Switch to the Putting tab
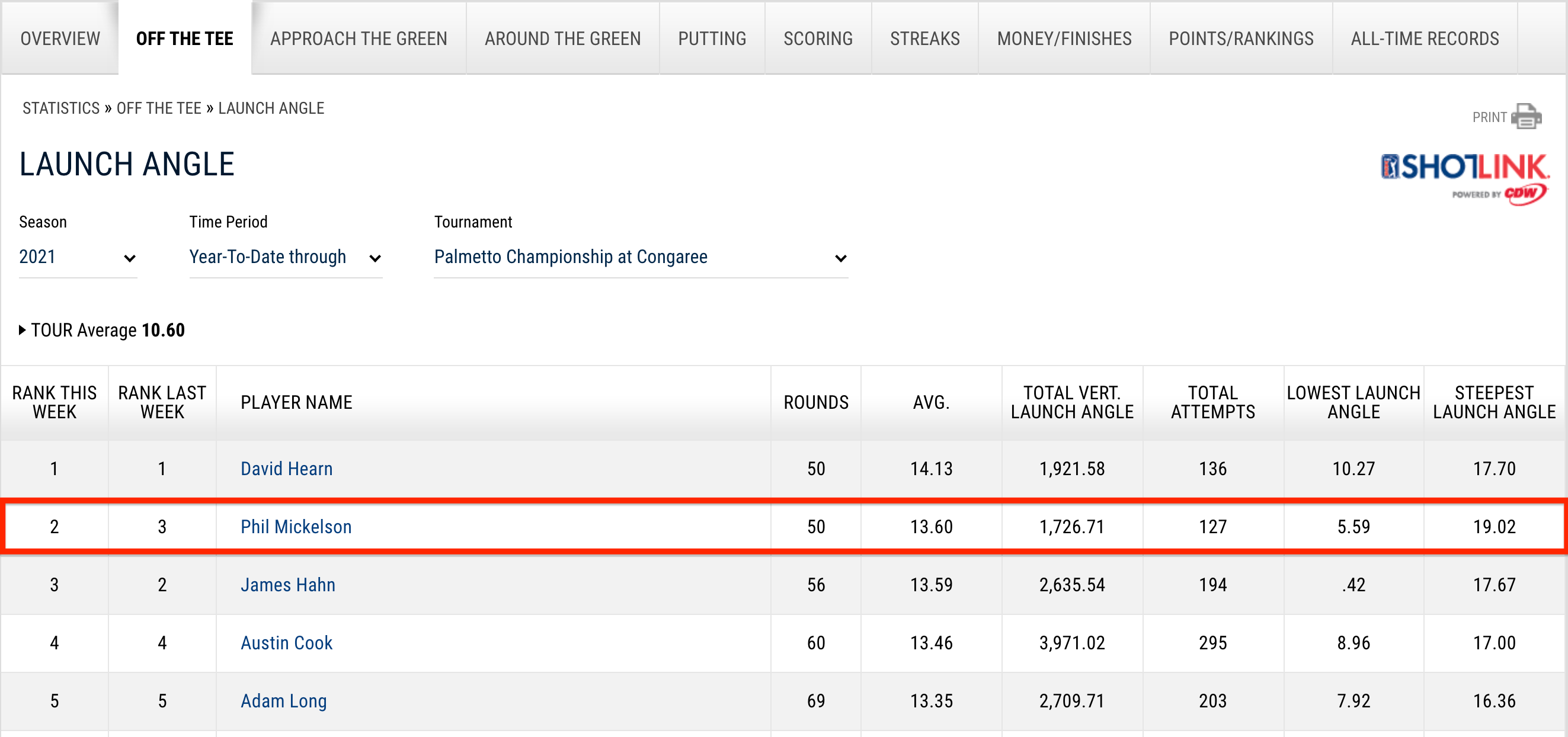This screenshot has width=1568, height=737. 712,39
